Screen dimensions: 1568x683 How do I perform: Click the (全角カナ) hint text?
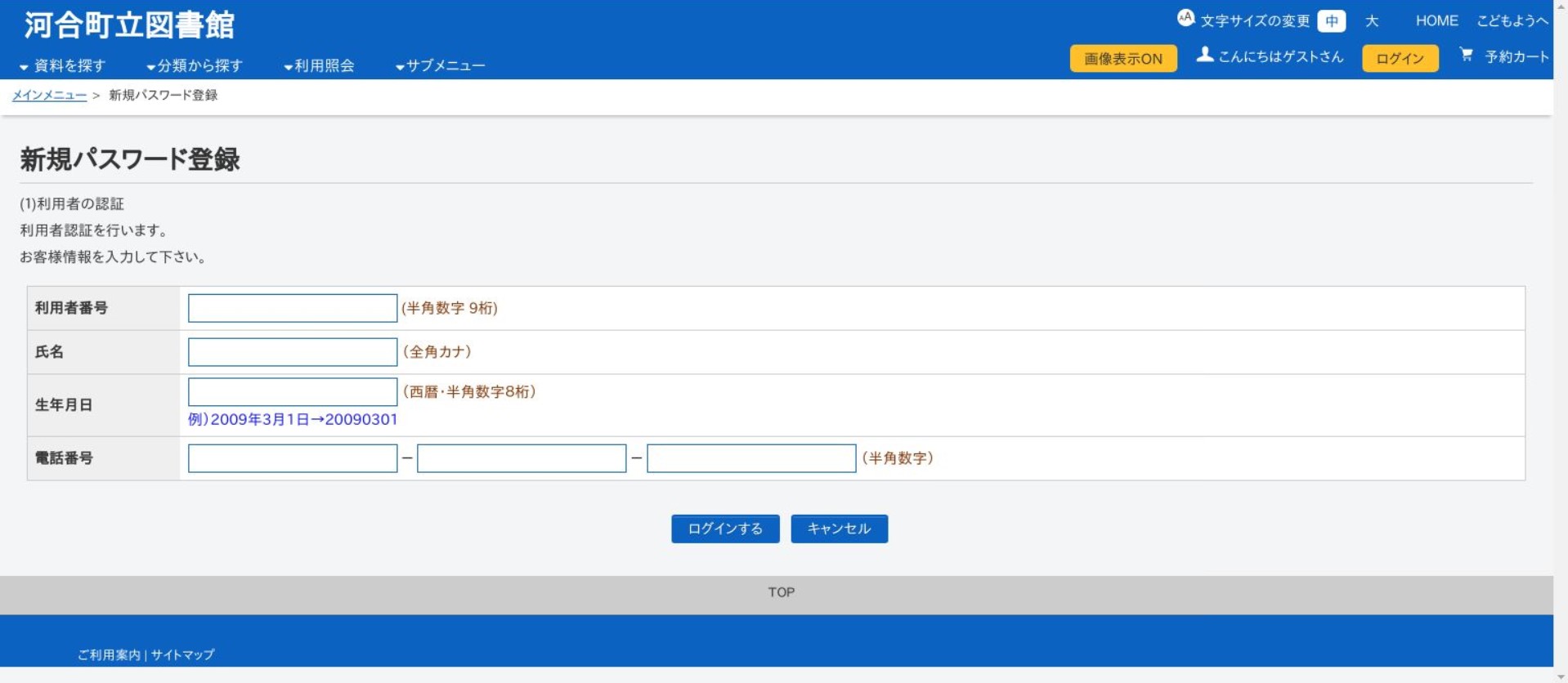[x=437, y=352]
